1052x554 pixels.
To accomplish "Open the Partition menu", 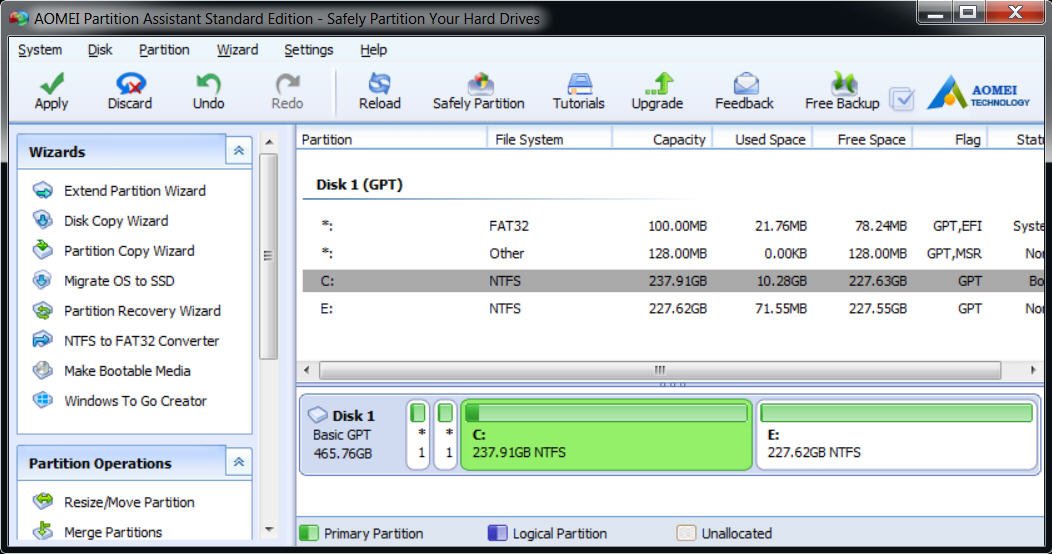I will (164, 50).
